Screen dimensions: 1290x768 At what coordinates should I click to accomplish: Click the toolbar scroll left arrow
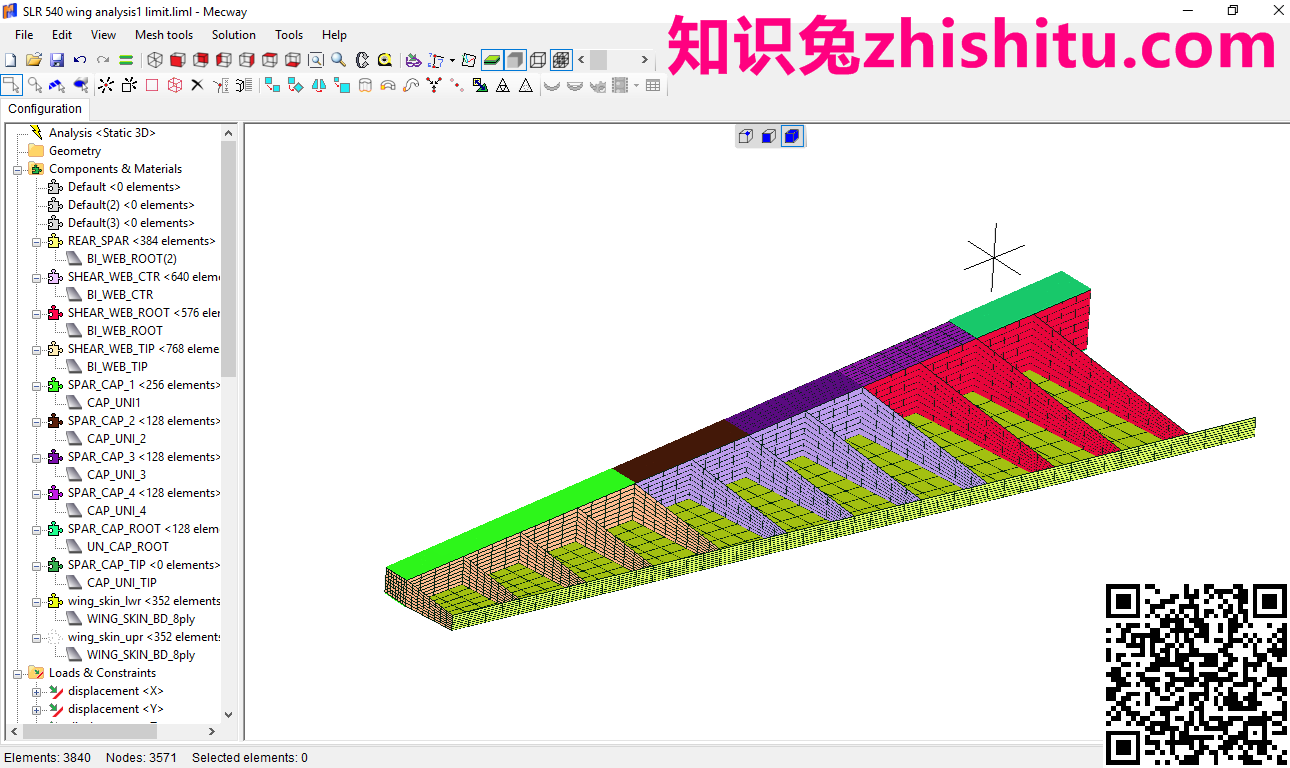click(581, 60)
